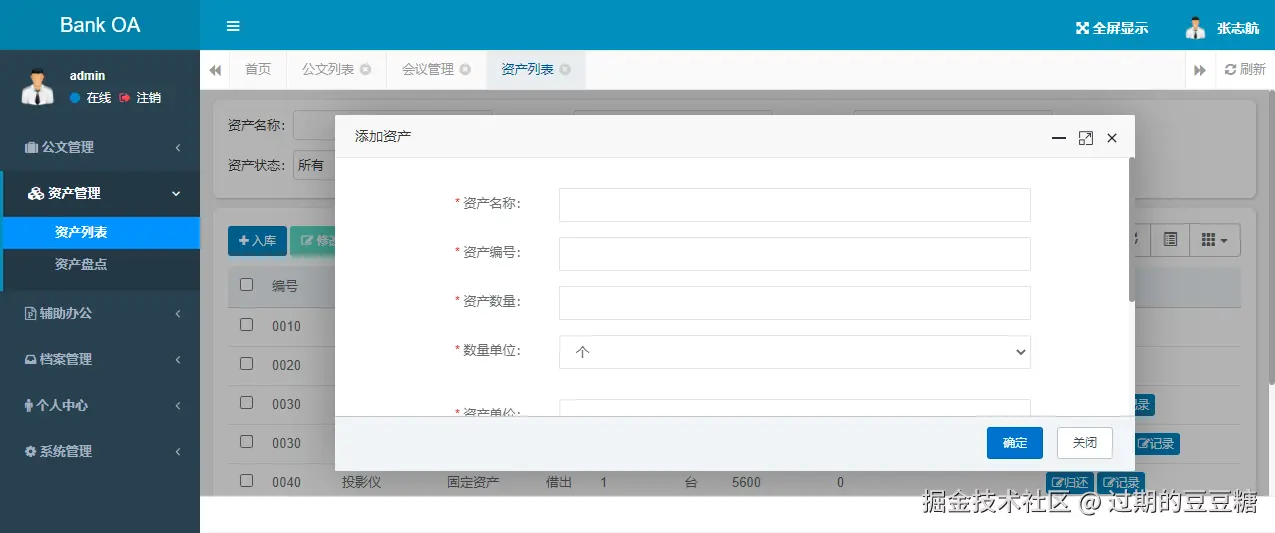Click the Bank OA logo title
Image resolution: width=1275 pixels, height=533 pixels.
coord(100,25)
